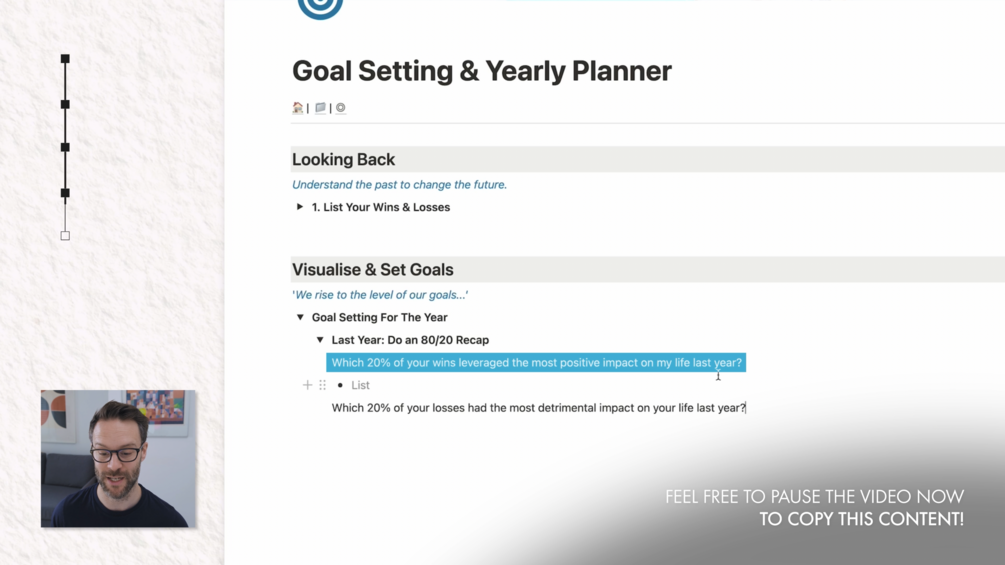Click the highlighted '20% of your wins' line
Viewport: 1005px width, 565px height.
click(x=536, y=363)
